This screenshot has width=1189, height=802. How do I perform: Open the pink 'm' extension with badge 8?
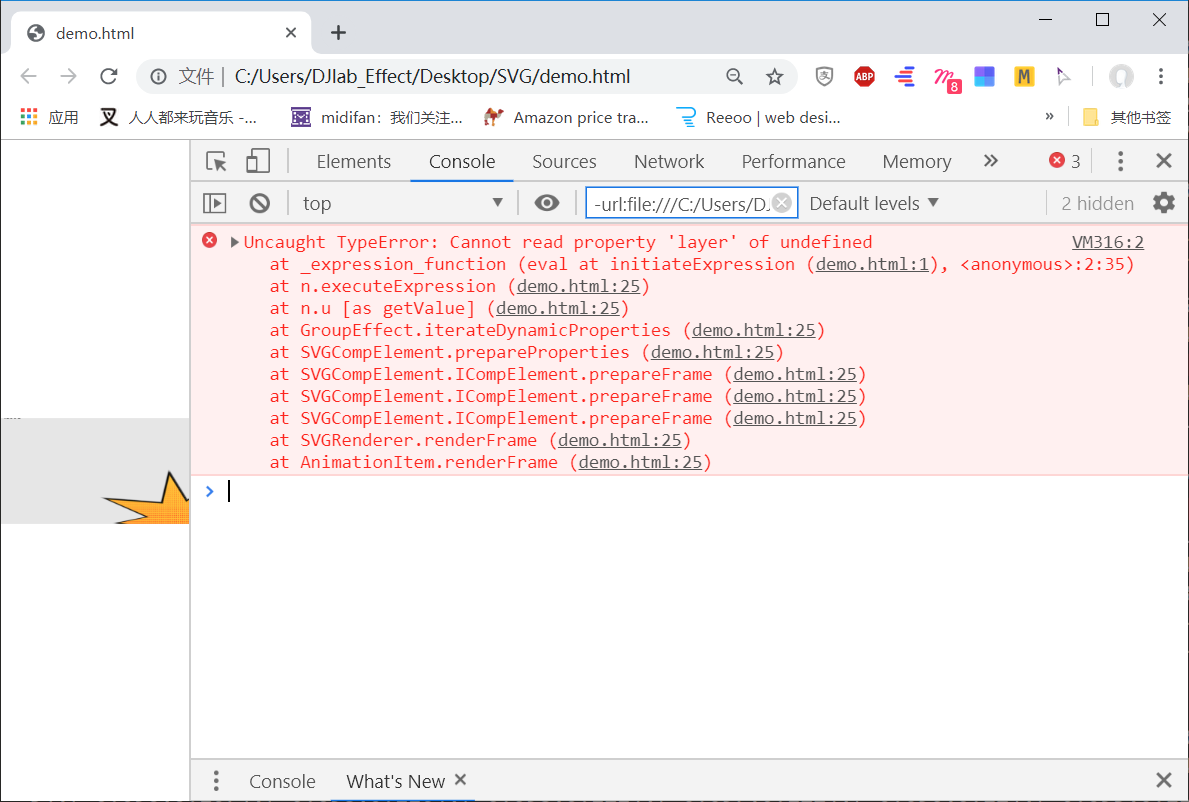coord(946,79)
